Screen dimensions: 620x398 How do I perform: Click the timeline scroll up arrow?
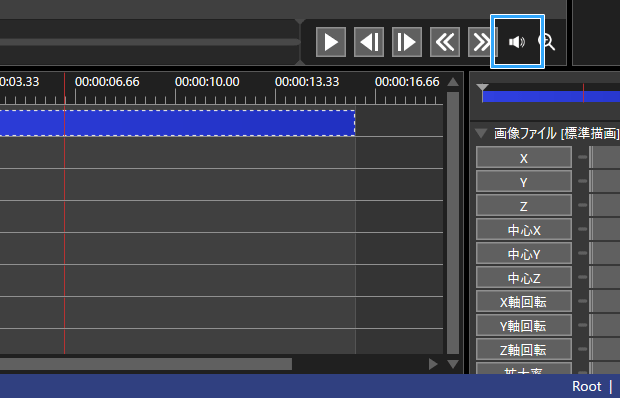[453, 82]
